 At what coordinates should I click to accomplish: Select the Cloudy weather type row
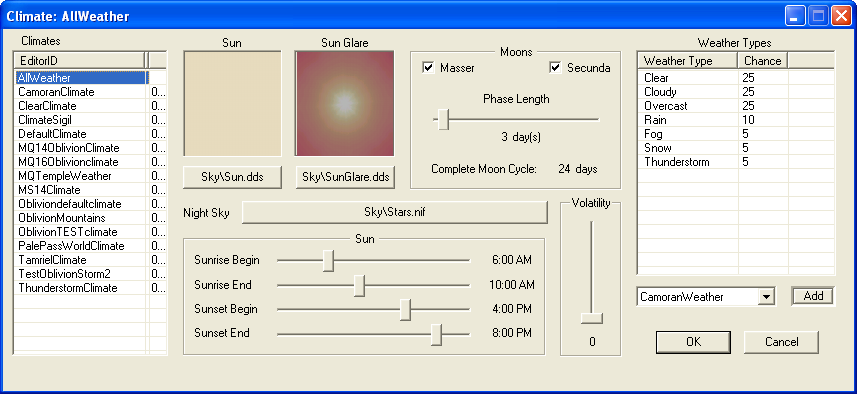click(736, 92)
